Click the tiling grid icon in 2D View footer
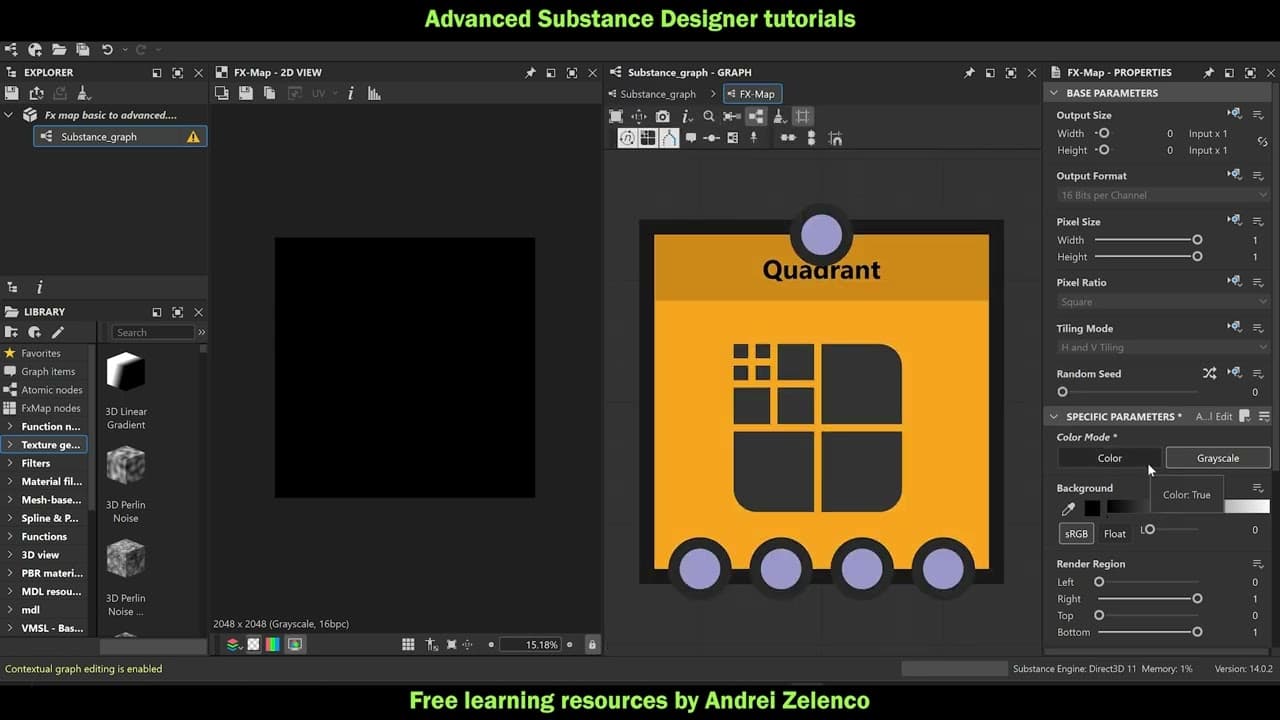The width and height of the screenshot is (1280, 720). tap(408, 645)
